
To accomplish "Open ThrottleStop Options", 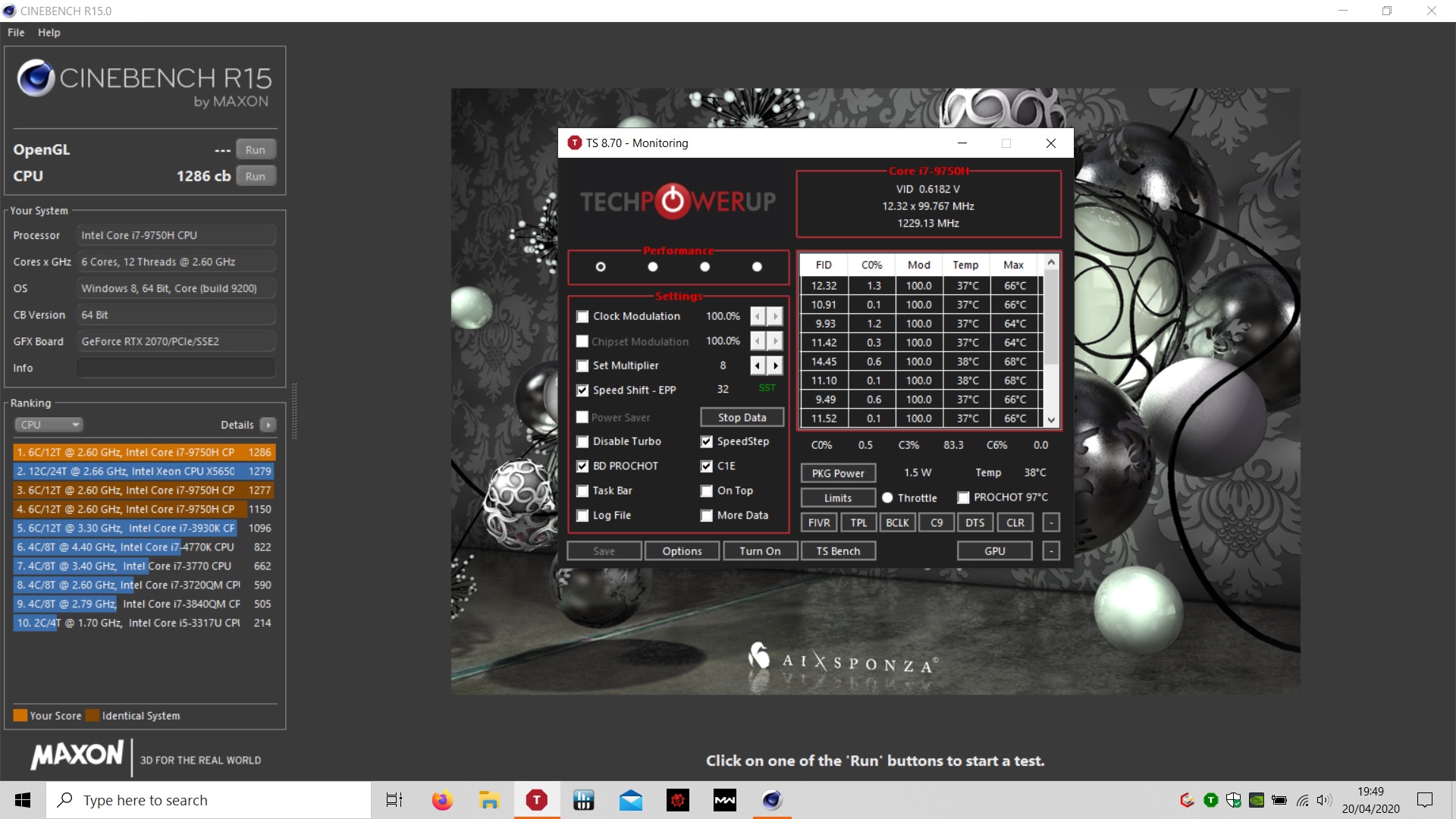I will pos(682,551).
